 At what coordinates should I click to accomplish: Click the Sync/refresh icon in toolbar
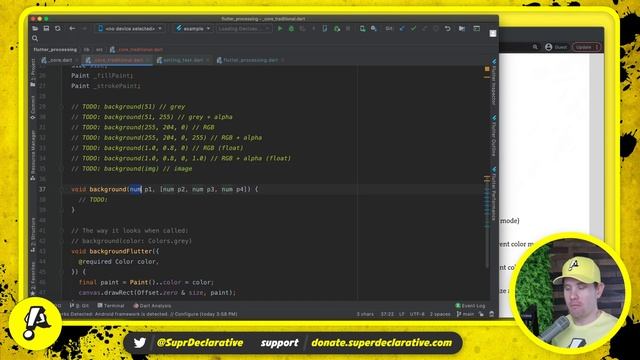(x=58, y=29)
